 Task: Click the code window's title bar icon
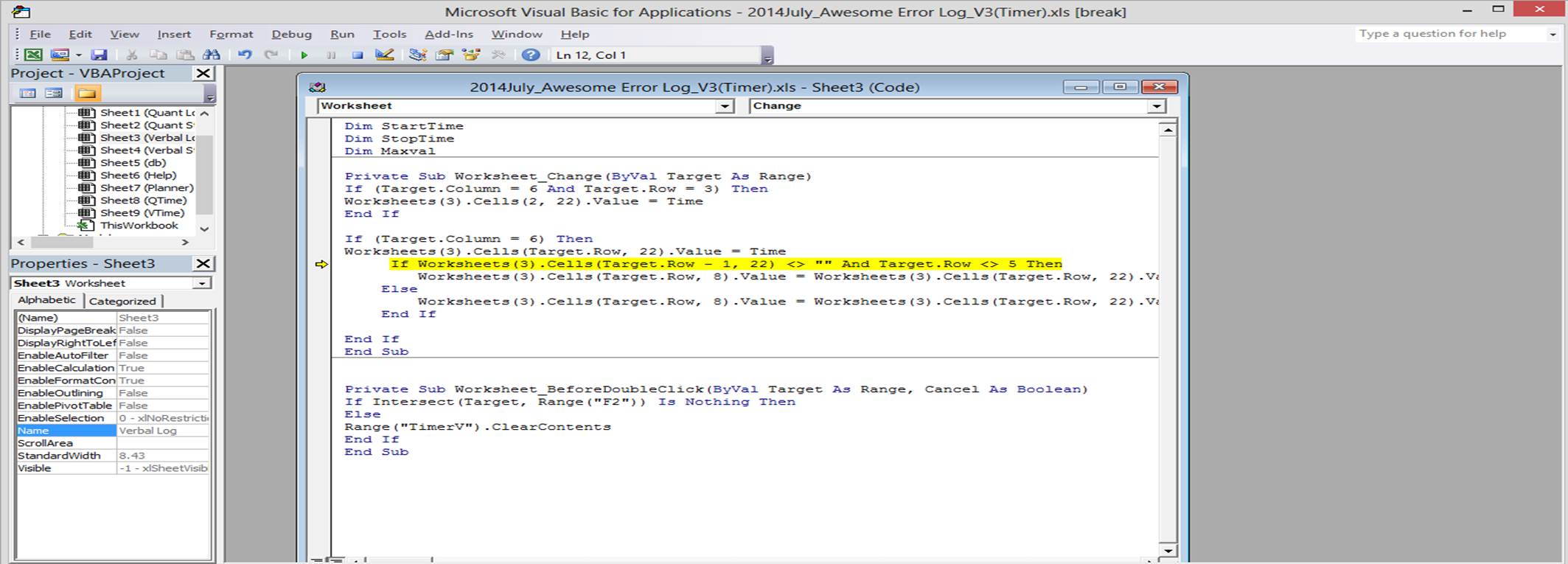318,87
